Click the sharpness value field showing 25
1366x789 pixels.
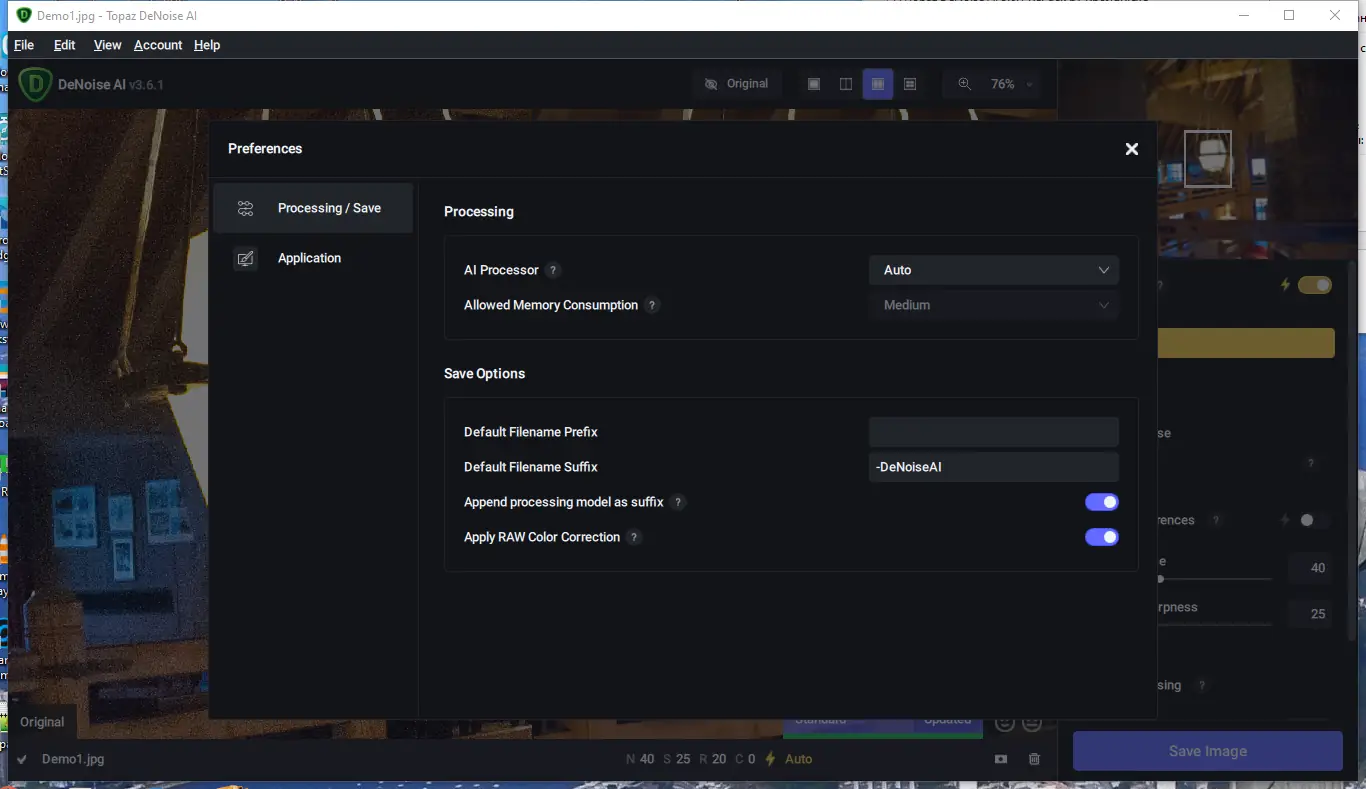click(x=1311, y=614)
